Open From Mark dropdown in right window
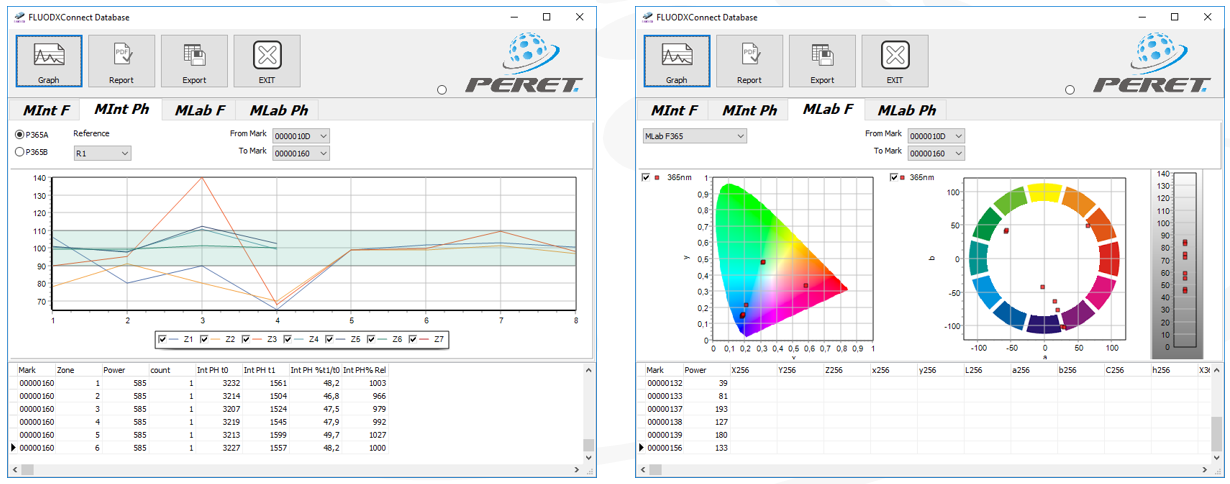Image resolution: width=1230 pixels, height=484 pixels. click(x=936, y=135)
